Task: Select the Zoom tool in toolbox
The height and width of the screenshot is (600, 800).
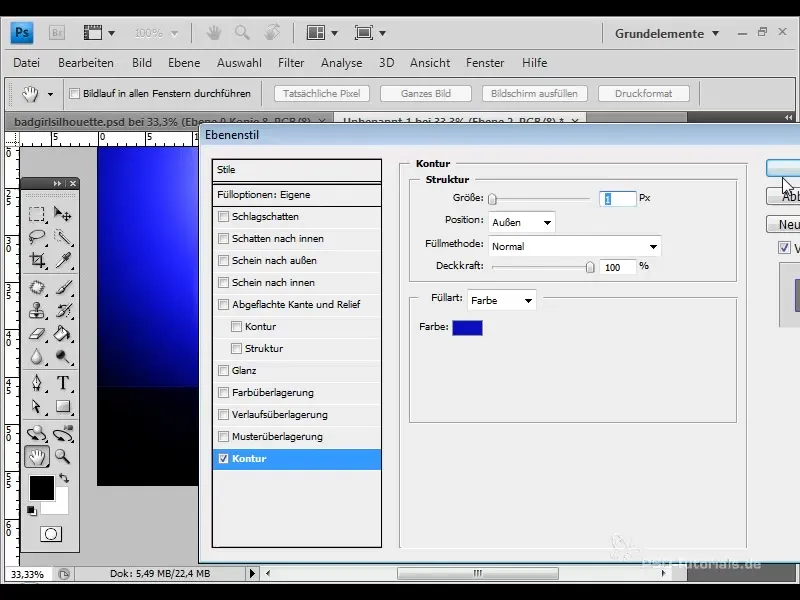Action: 63,456
